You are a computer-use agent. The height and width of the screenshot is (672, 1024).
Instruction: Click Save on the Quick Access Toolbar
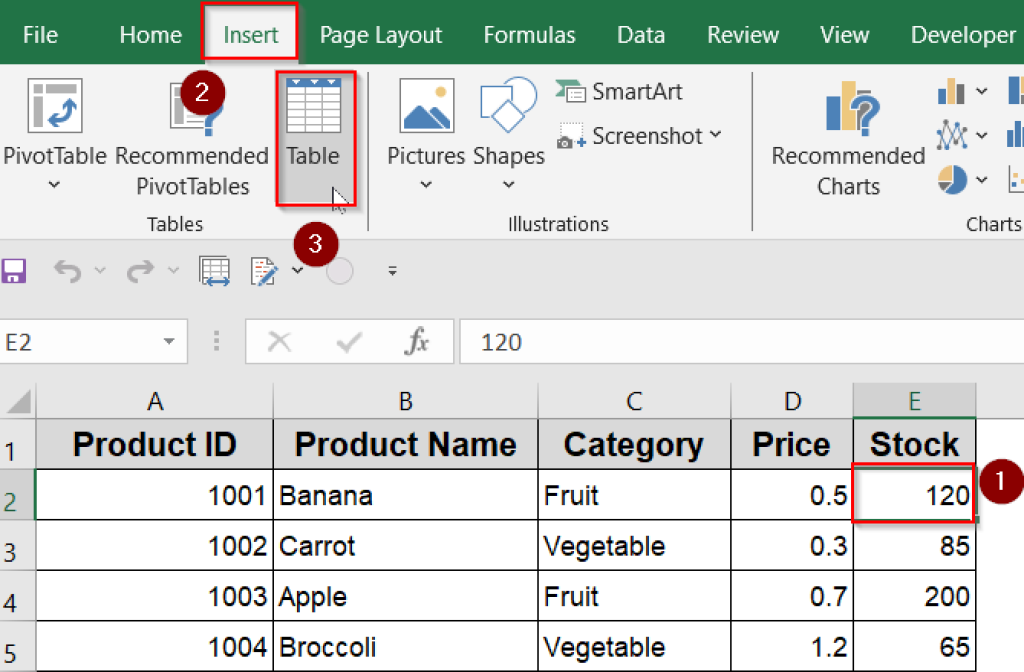point(15,270)
